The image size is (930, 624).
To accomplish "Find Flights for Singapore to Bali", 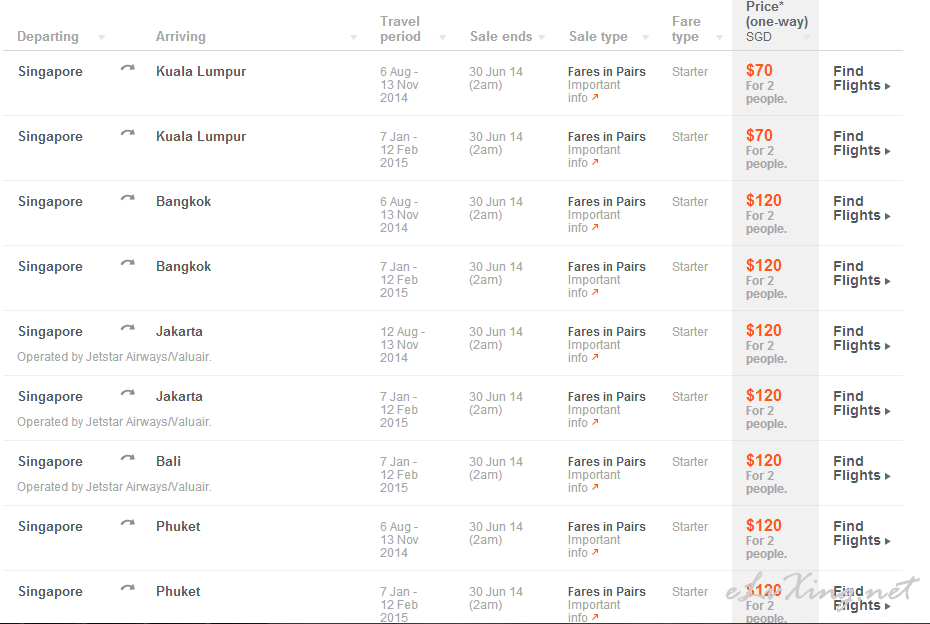I will 860,468.
